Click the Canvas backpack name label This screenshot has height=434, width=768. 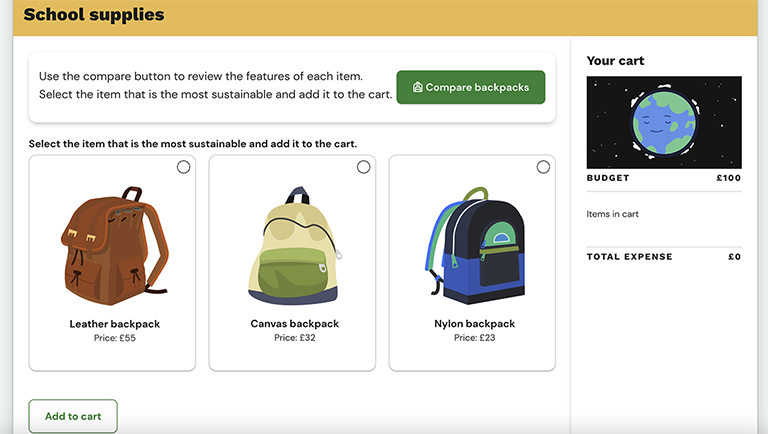(295, 324)
